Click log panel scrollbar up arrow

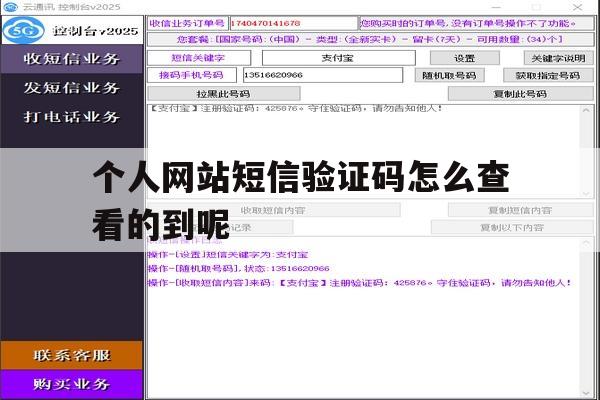pos(586,243)
